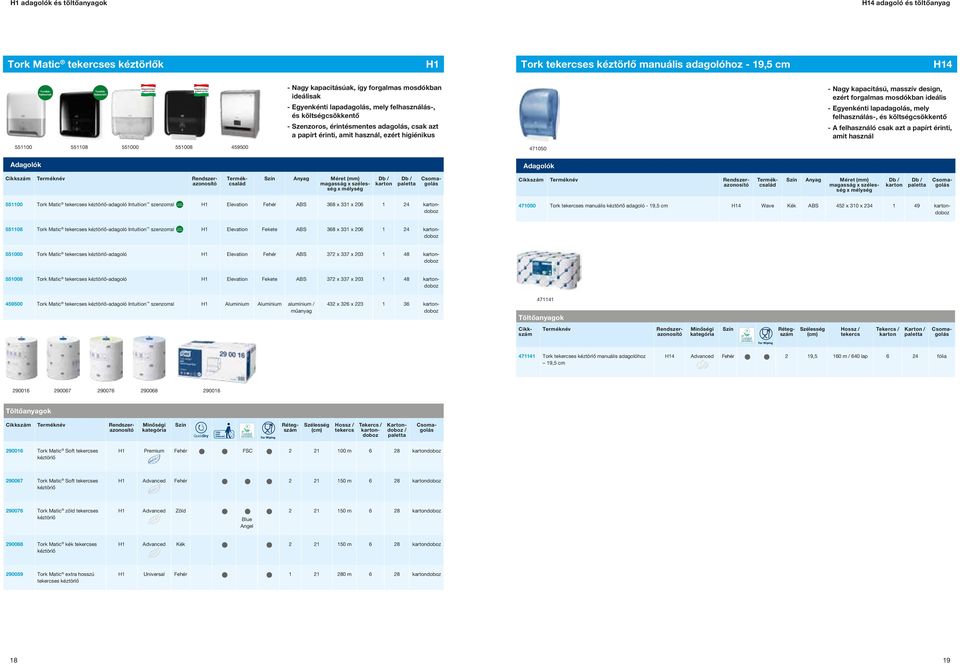Image resolution: width=960 pixels, height=664 pixels.
Task: Click the 'Tork Matic® tekercses kéztörlők' H1 banner
Action: coord(223,64)
